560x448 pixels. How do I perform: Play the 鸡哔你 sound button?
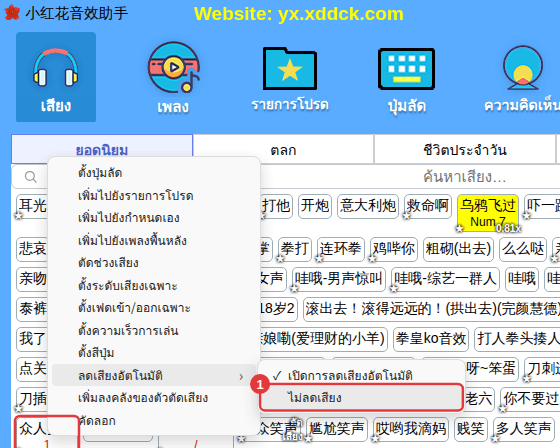394,249
